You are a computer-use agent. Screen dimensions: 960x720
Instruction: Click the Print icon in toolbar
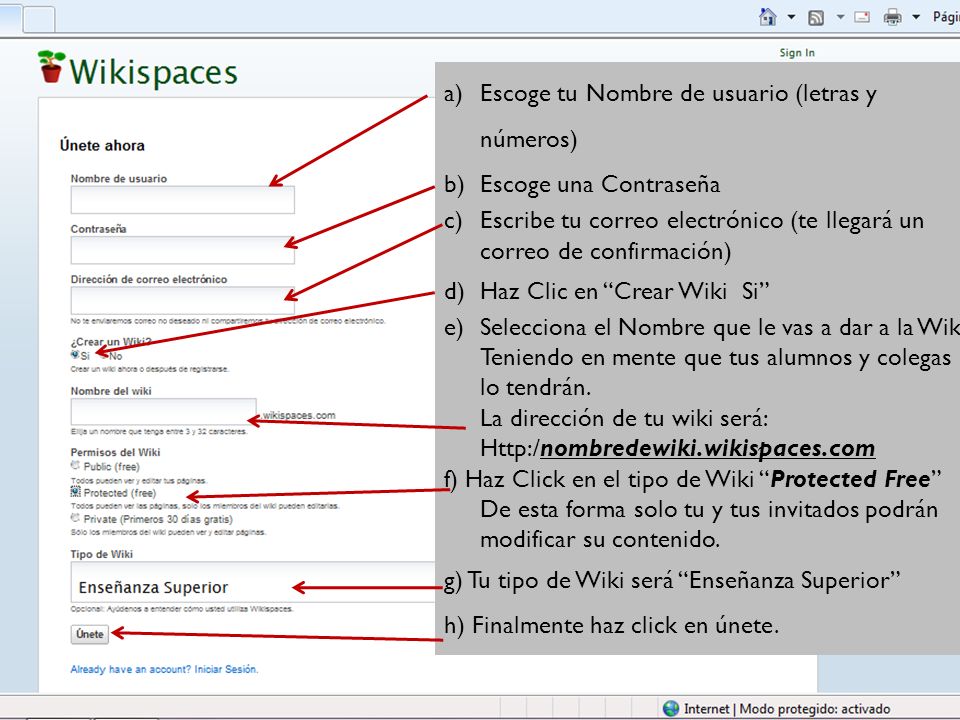(892, 17)
